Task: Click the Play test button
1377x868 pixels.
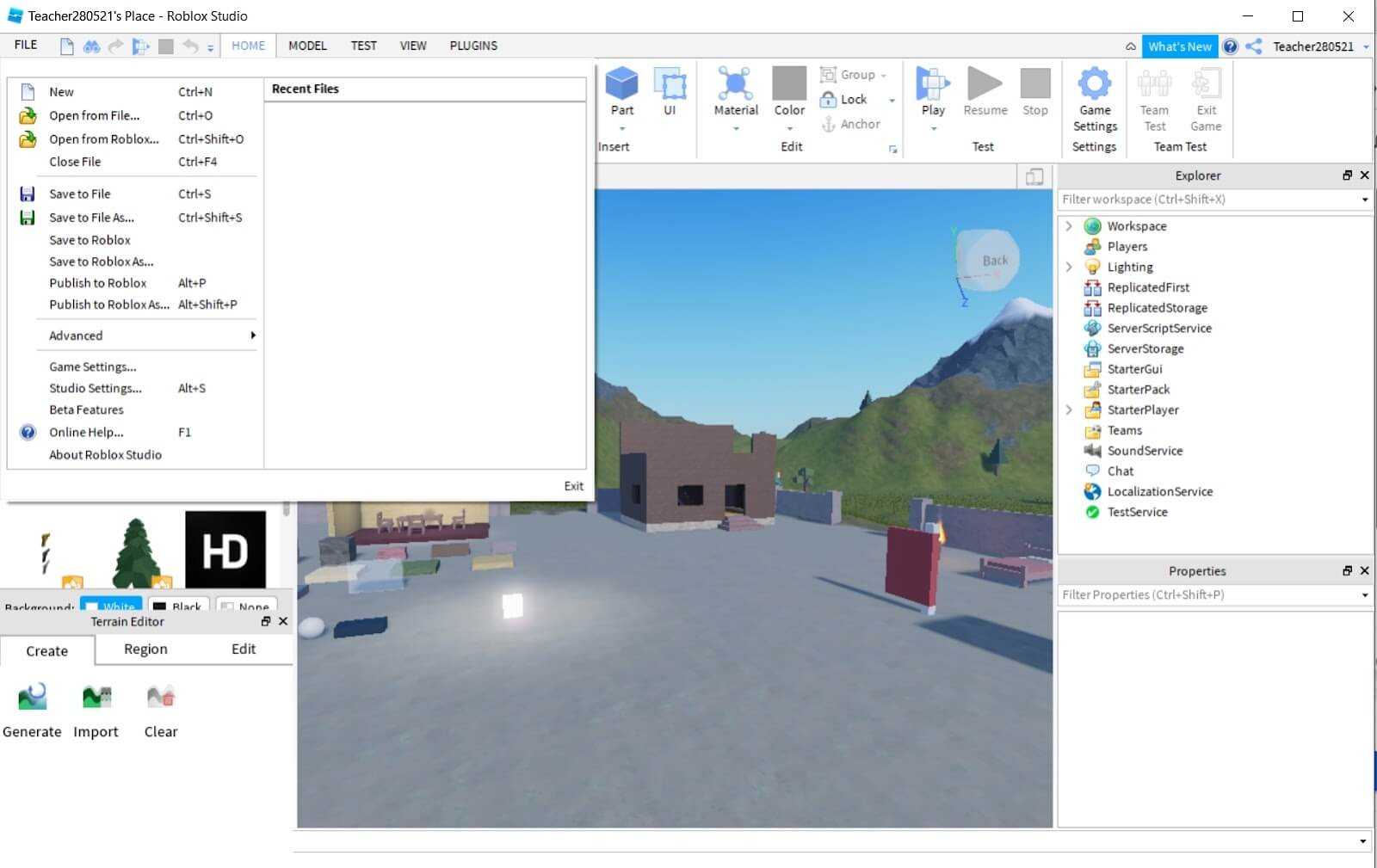Action: pos(933,85)
